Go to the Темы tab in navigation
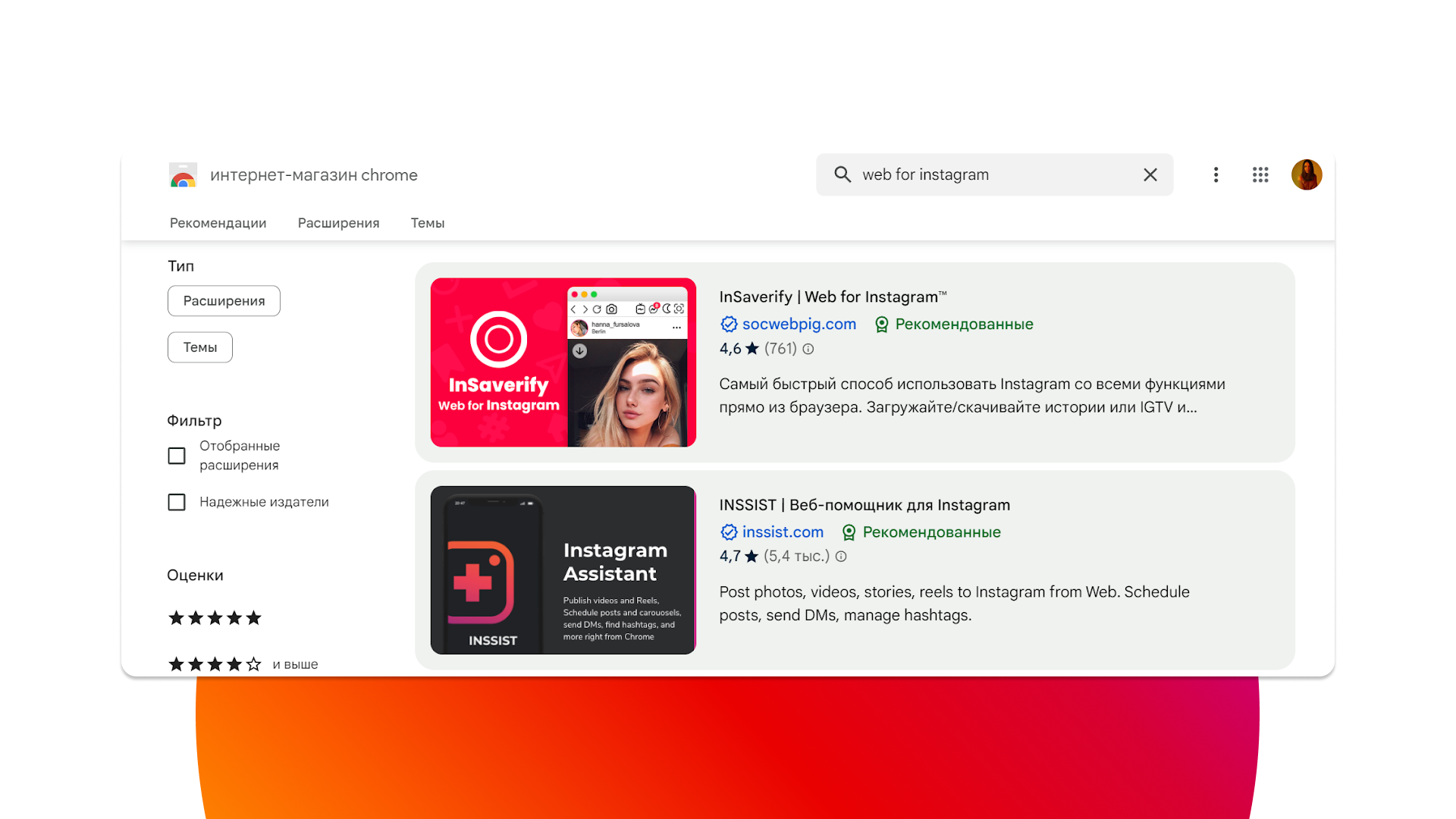The image size is (1456, 819). pyautogui.click(x=427, y=223)
